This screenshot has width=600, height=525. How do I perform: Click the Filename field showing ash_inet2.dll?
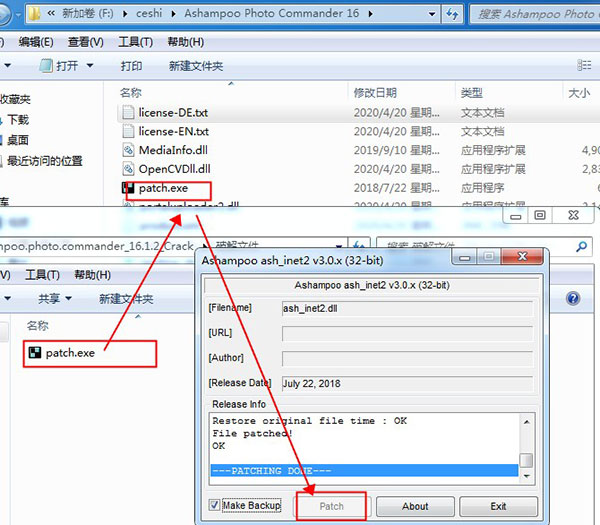[407, 308]
